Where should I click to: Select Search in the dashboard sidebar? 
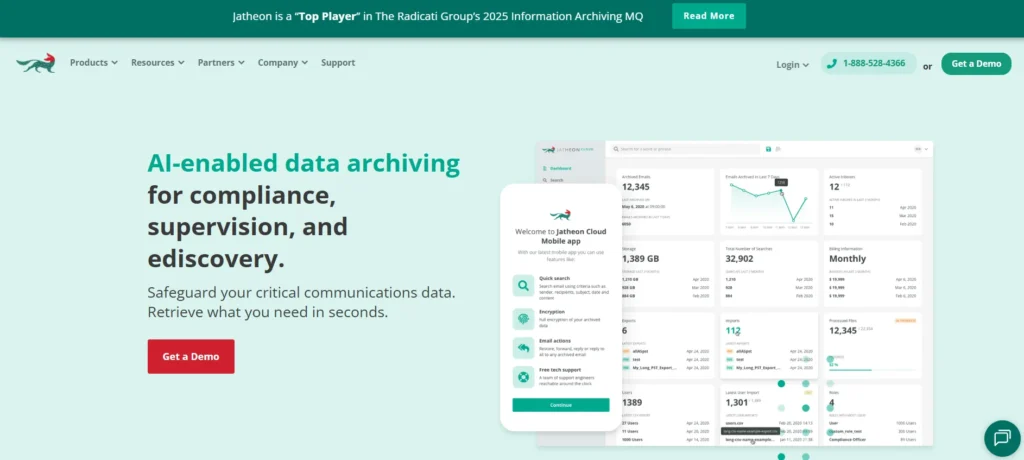pos(556,180)
